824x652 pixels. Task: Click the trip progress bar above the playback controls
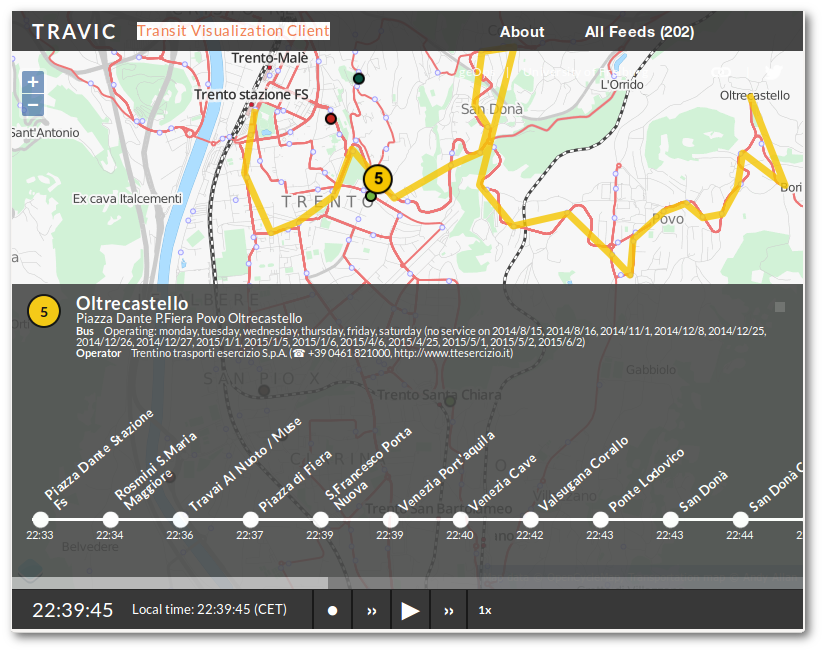click(x=407, y=583)
